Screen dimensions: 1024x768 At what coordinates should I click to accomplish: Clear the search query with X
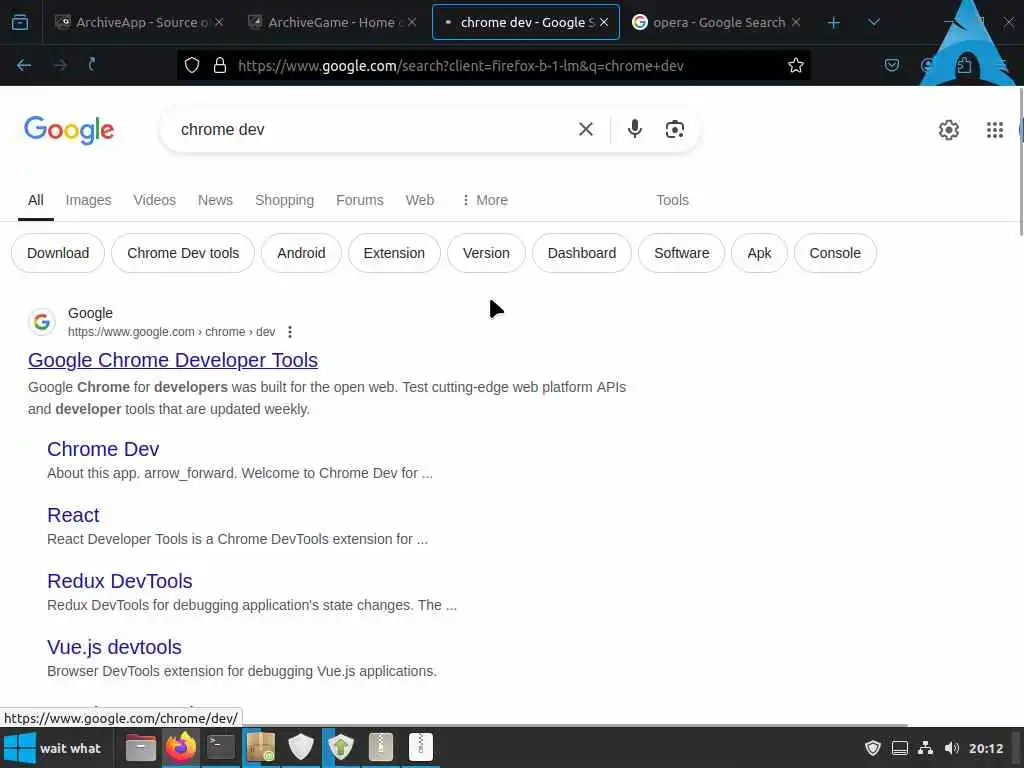(586, 129)
